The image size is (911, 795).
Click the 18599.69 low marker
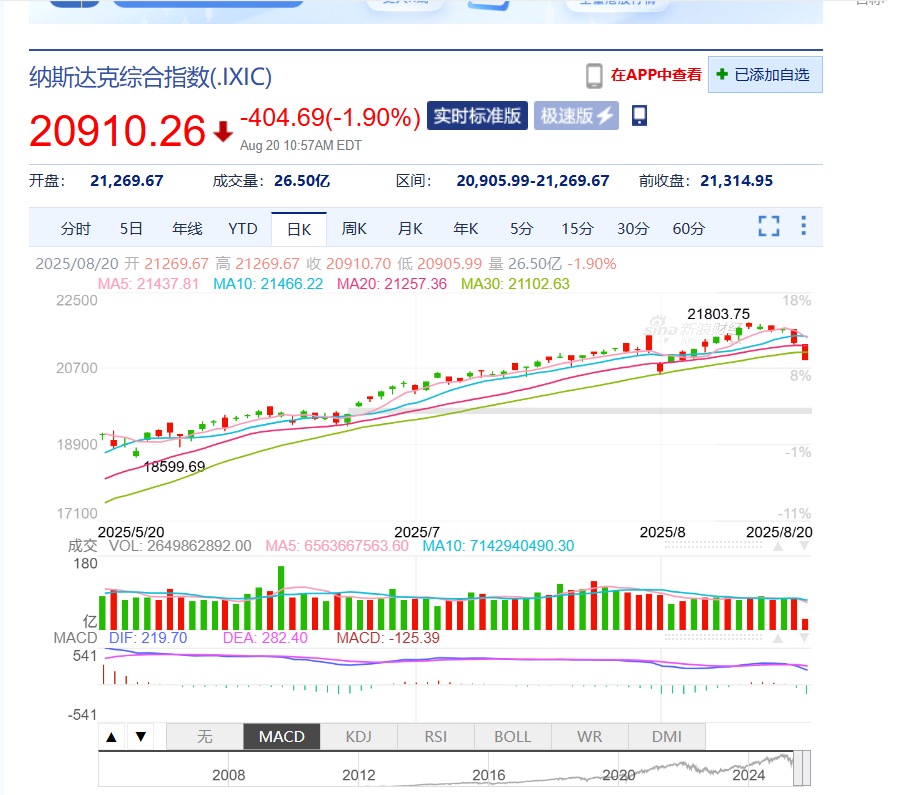[x=174, y=467]
